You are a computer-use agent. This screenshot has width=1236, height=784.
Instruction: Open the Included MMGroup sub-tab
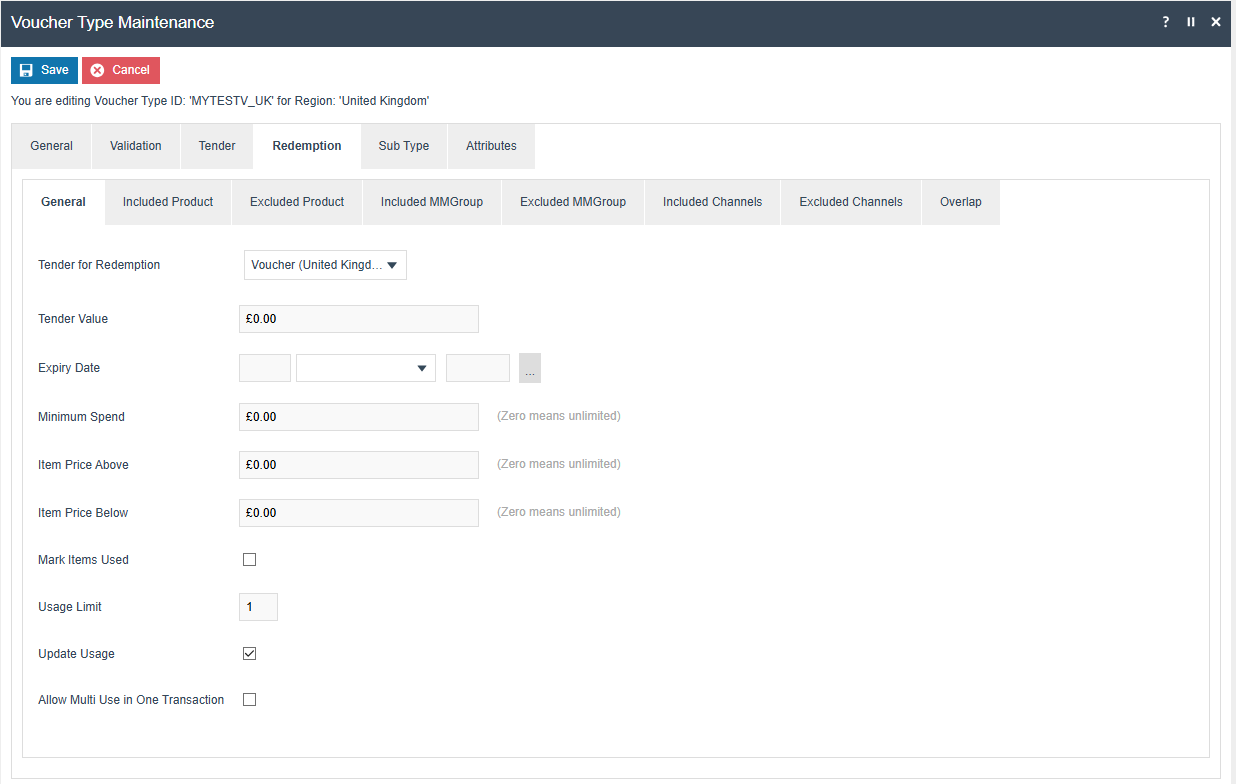pos(432,202)
